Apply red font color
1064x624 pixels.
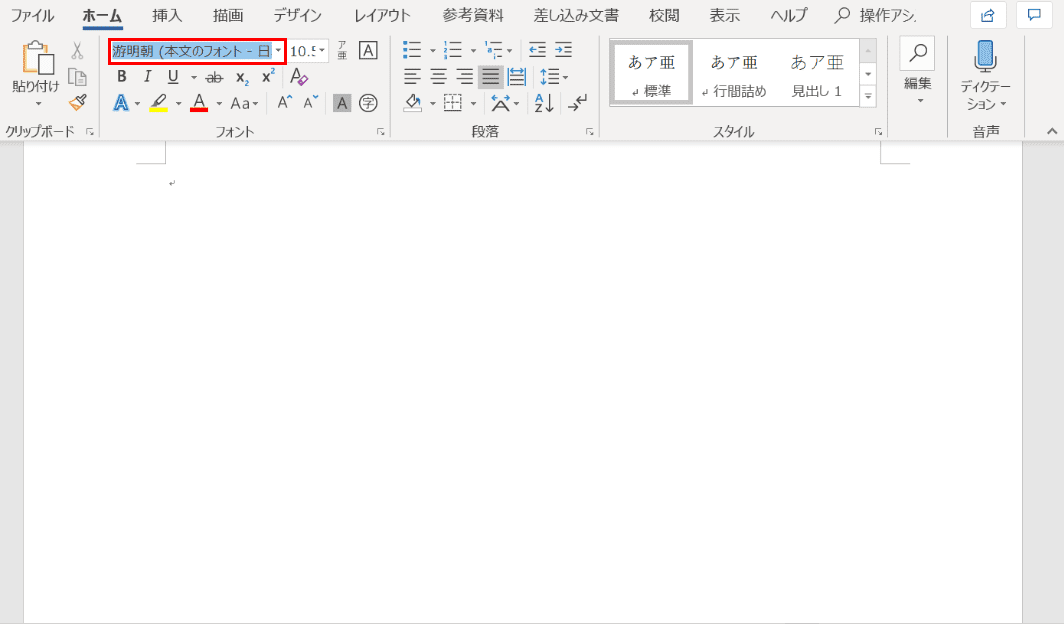pyautogui.click(x=199, y=103)
